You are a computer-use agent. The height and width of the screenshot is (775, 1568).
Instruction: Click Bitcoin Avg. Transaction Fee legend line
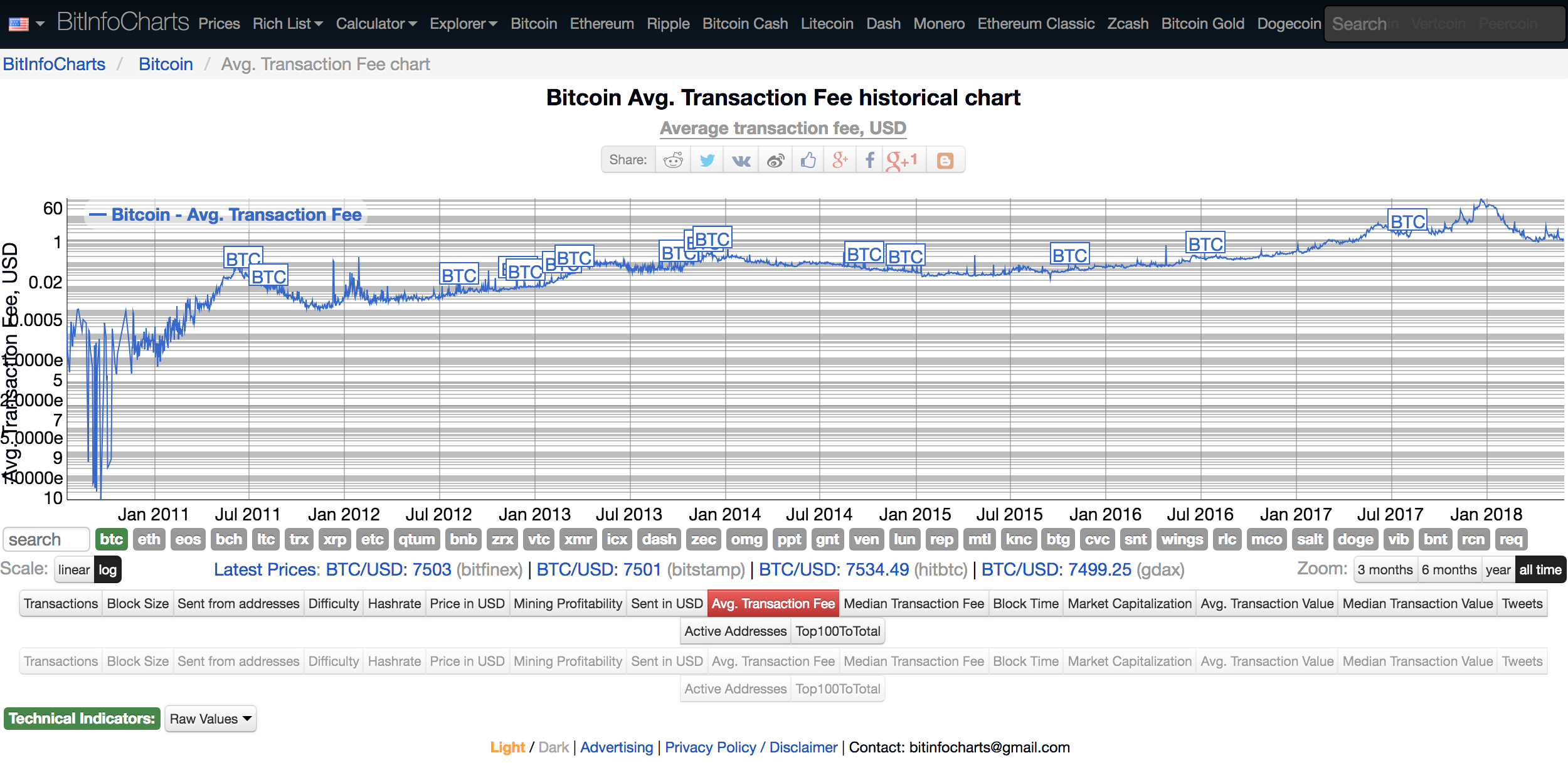tap(226, 214)
